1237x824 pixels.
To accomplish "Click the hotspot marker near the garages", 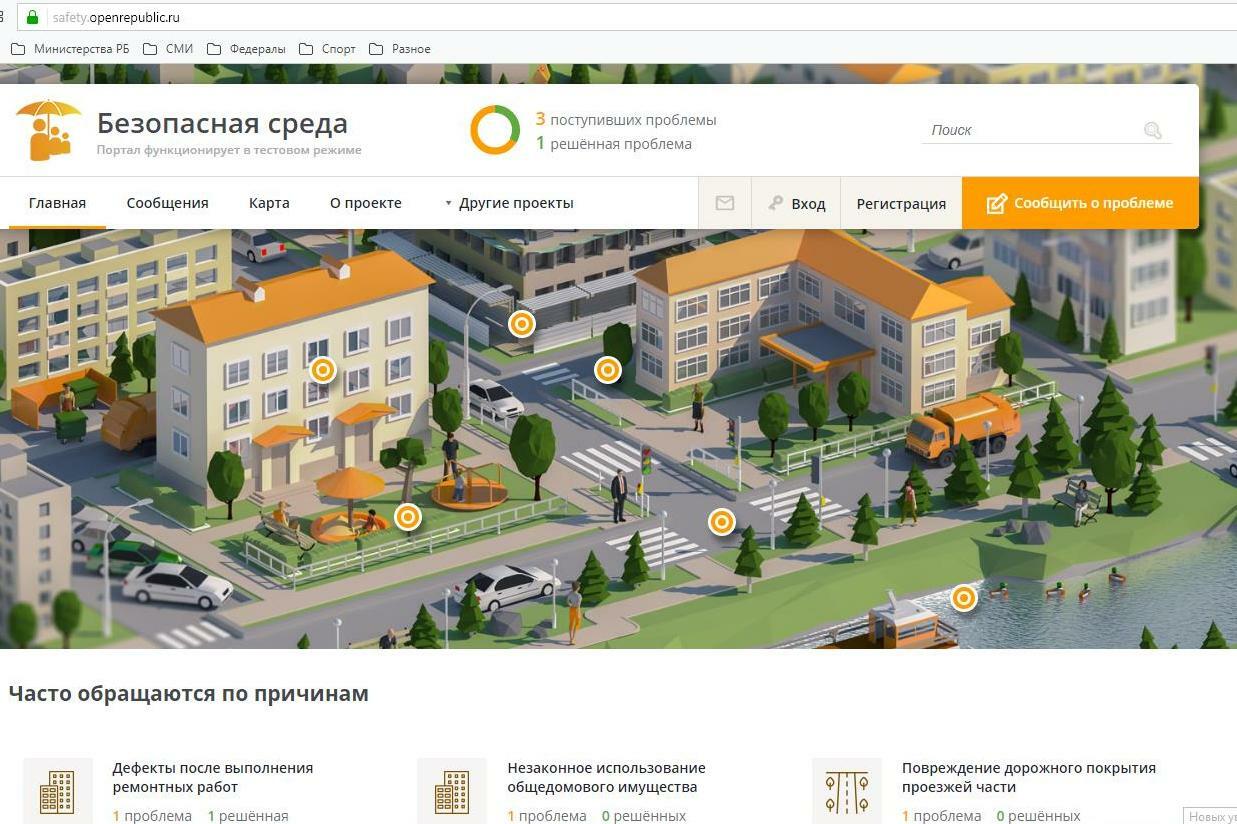I will click(x=521, y=323).
